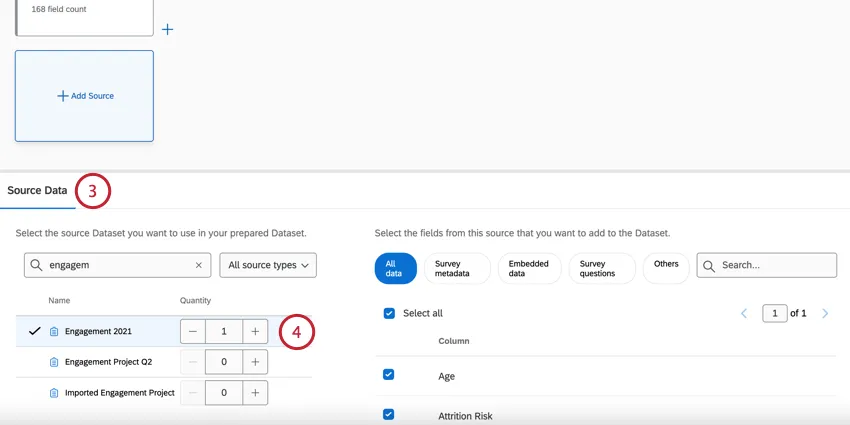Select the All data filter pill
Viewport: 850px width, 425px height.
tap(395, 268)
